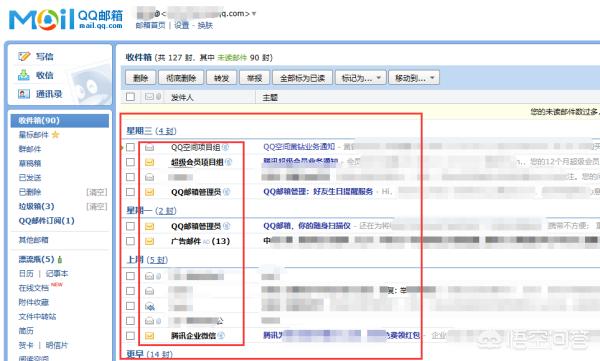The width and height of the screenshot is (600, 361).
Task: Open 漂流瓶(5)
Action: (36, 260)
